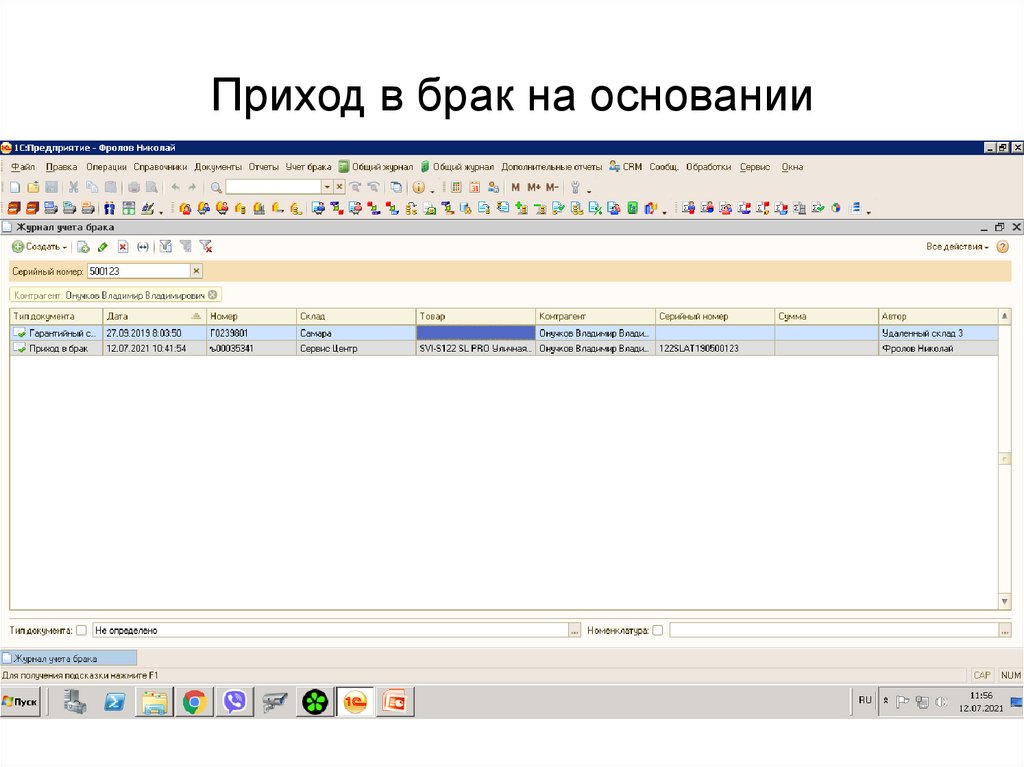Expand the toolbar search field dropdown arrow
The image size is (1024, 767).
tap(326, 187)
